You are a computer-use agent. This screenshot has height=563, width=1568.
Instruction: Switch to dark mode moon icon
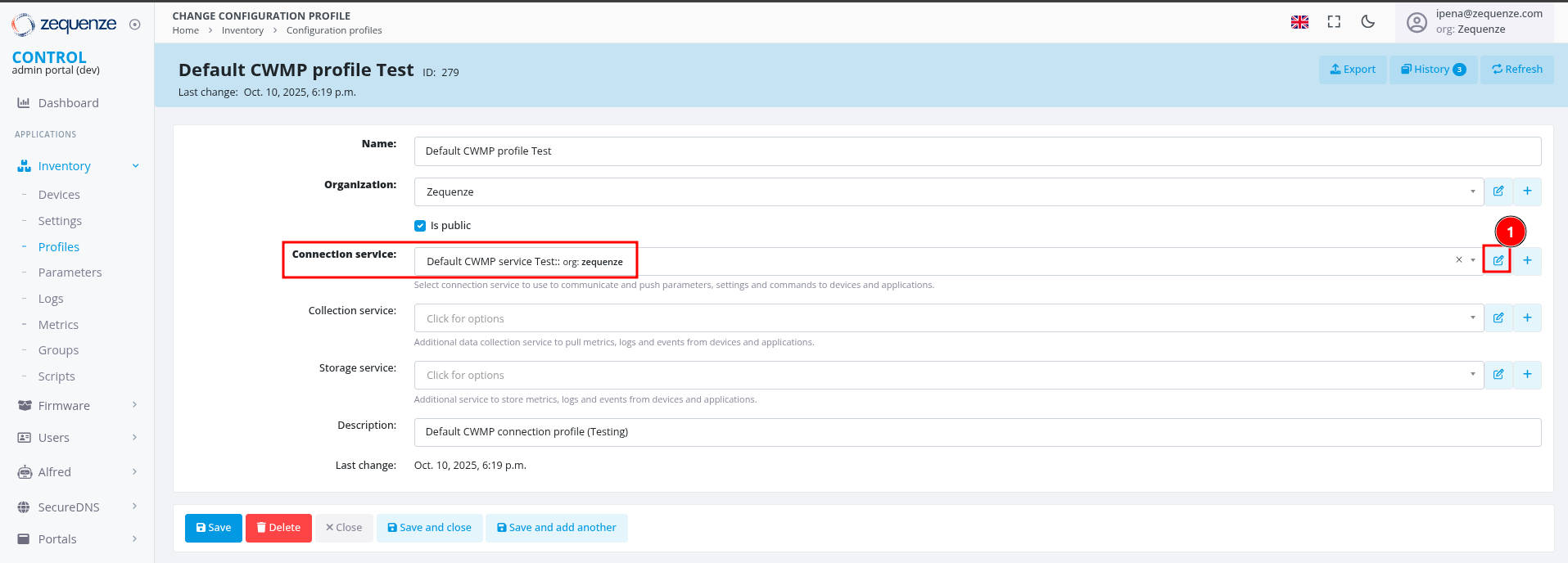(x=1367, y=22)
